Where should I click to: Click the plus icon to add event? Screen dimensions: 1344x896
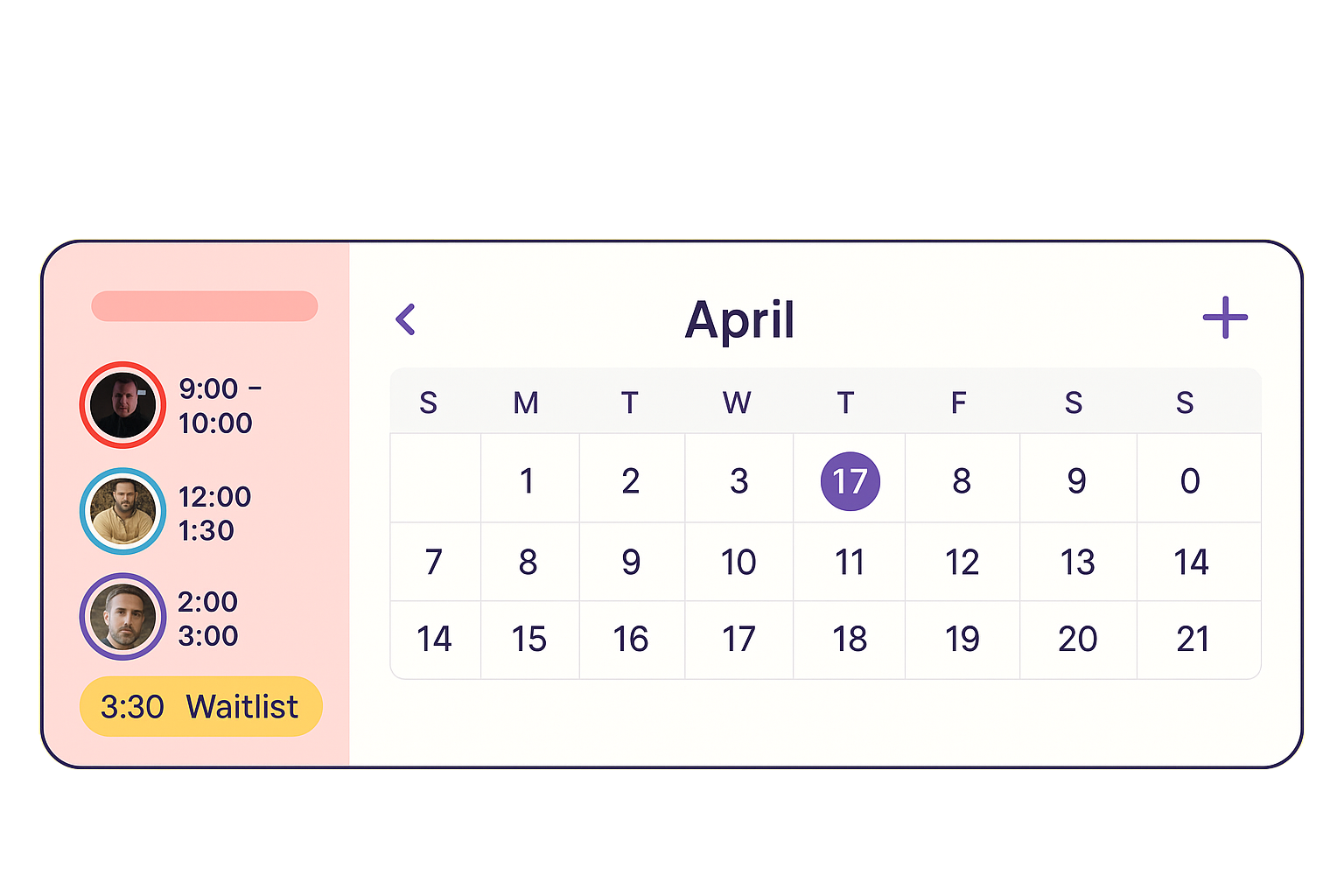click(x=1225, y=318)
